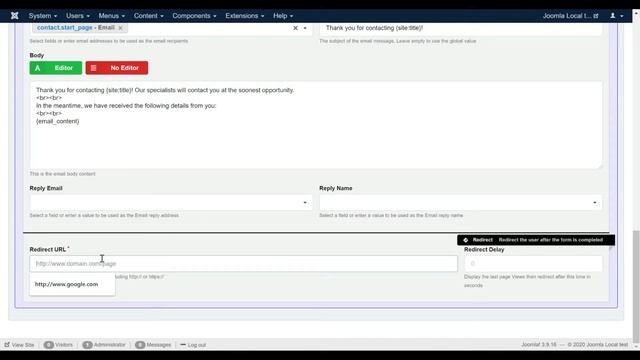Open the Content menu
The width and height of the screenshot is (640, 360).
pos(149,16)
